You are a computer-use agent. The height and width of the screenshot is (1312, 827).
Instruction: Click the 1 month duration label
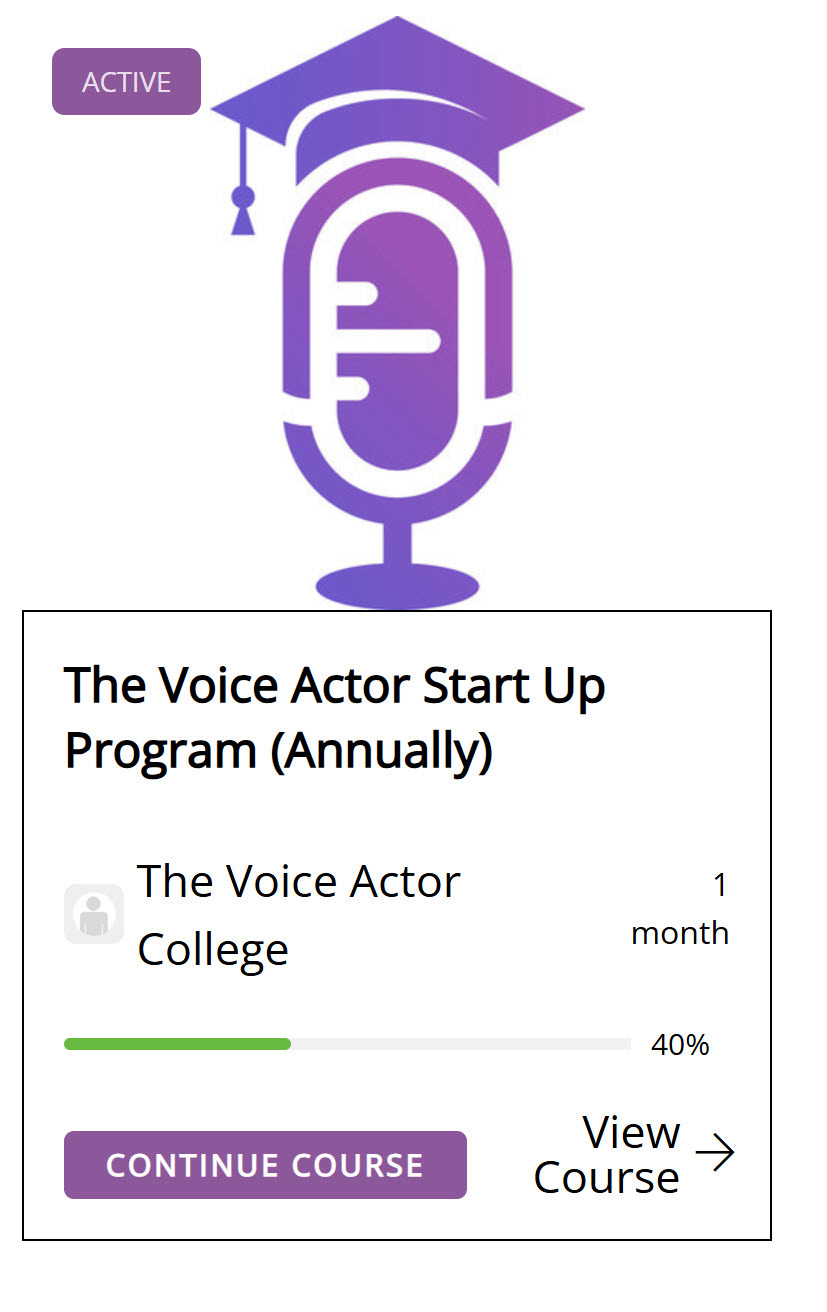680,910
